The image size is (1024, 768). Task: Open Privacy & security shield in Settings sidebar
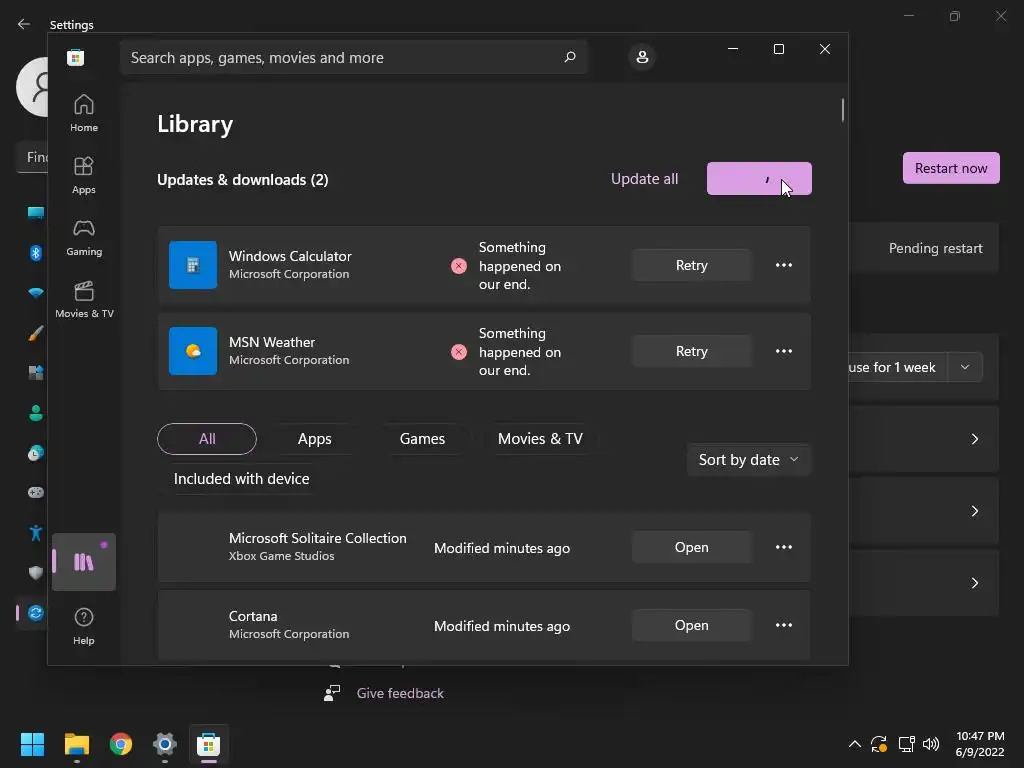36,573
